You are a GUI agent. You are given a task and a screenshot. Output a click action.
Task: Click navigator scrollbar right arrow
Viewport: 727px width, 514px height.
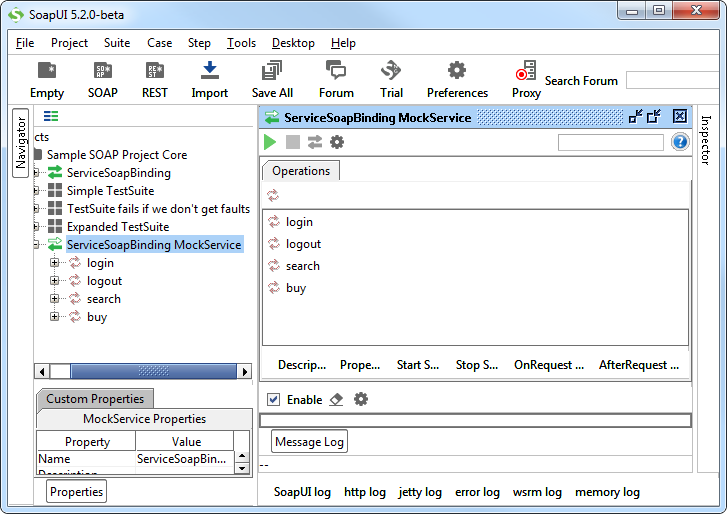coord(244,371)
